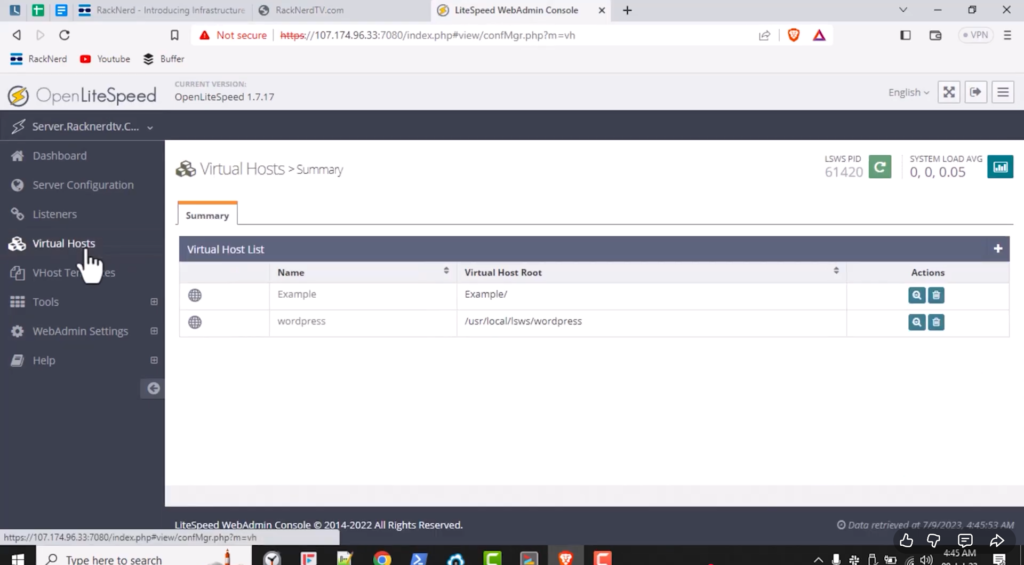
Task: Toggle full screen mode in header
Action: click(x=949, y=92)
